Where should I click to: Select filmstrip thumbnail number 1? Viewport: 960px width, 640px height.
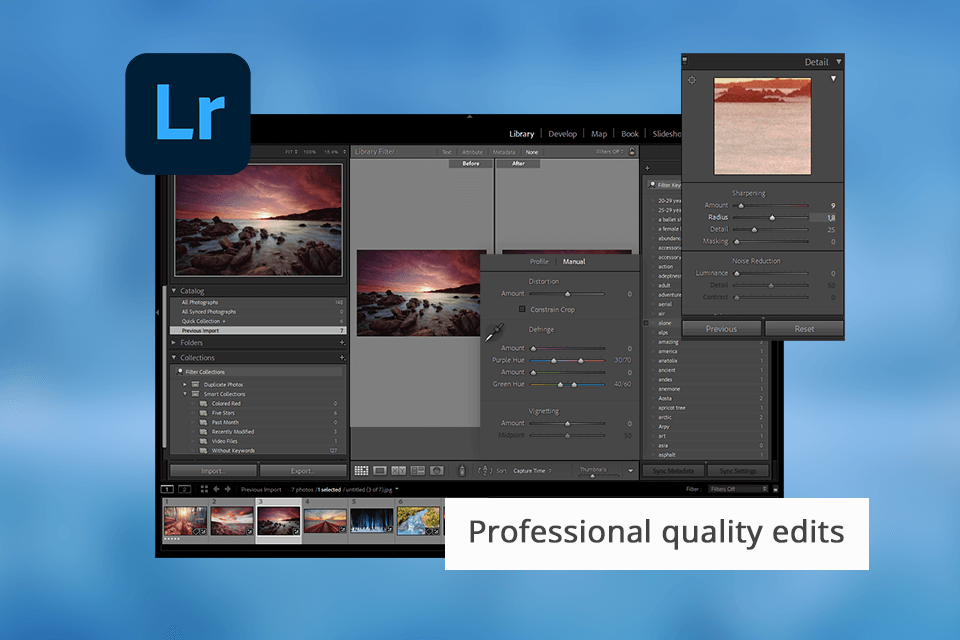(186, 521)
